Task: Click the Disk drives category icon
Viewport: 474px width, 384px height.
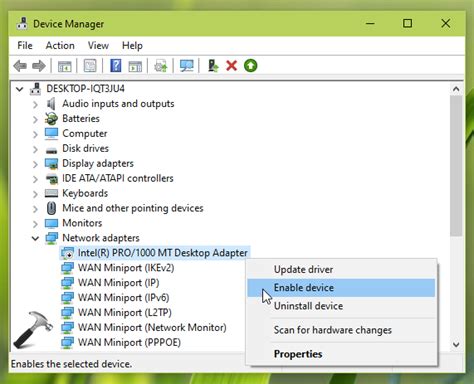Action: click(51, 150)
